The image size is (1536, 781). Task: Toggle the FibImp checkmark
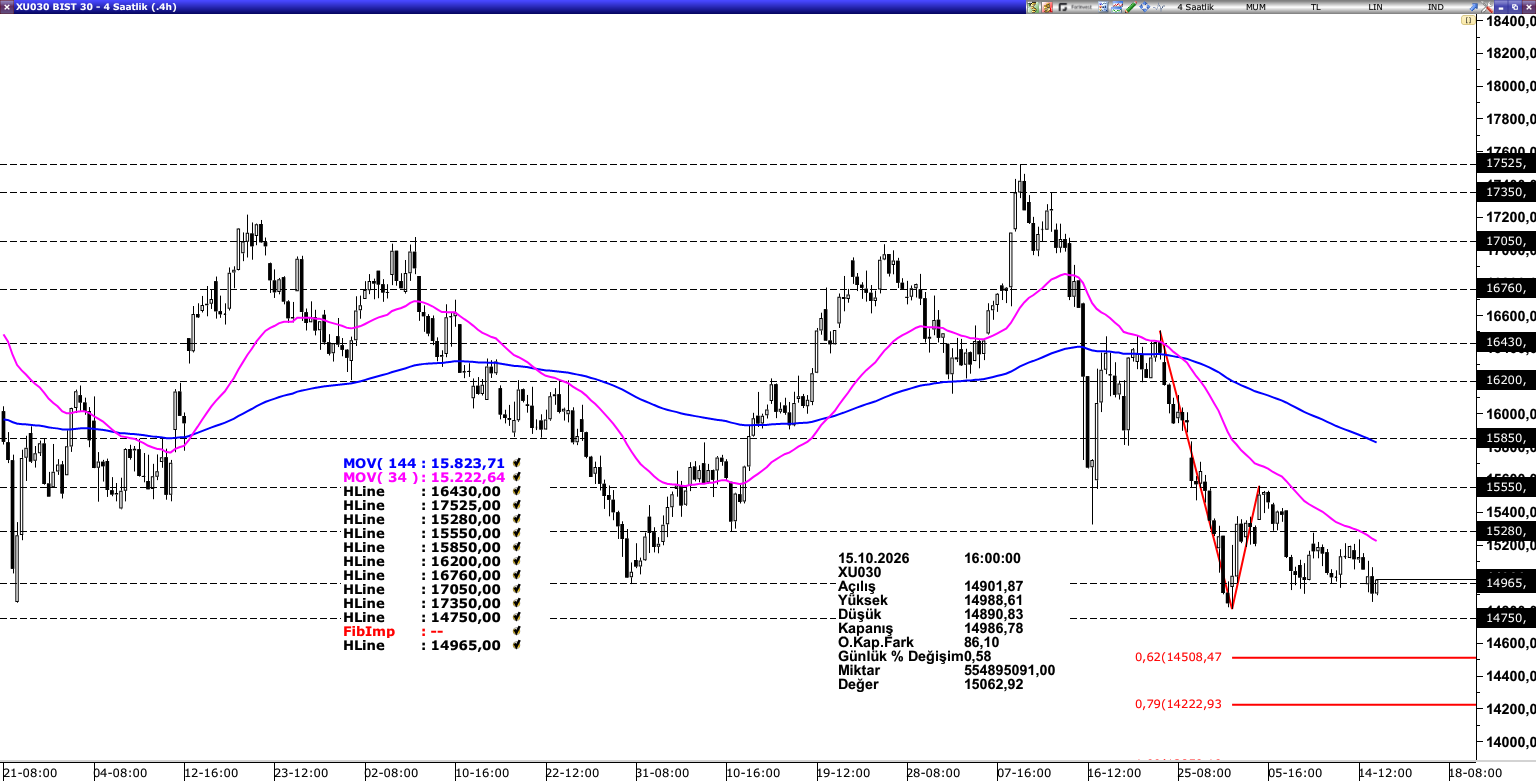516,631
